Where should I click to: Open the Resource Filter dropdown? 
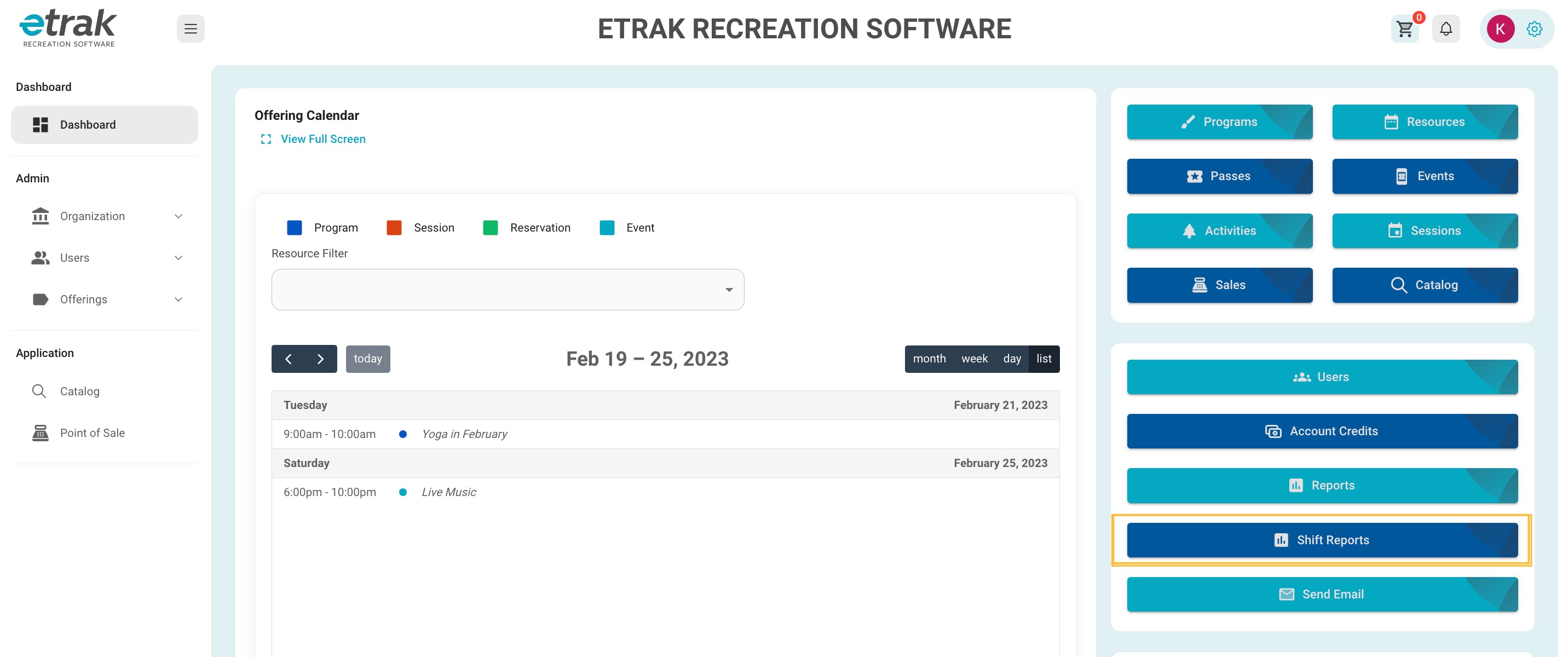point(508,290)
